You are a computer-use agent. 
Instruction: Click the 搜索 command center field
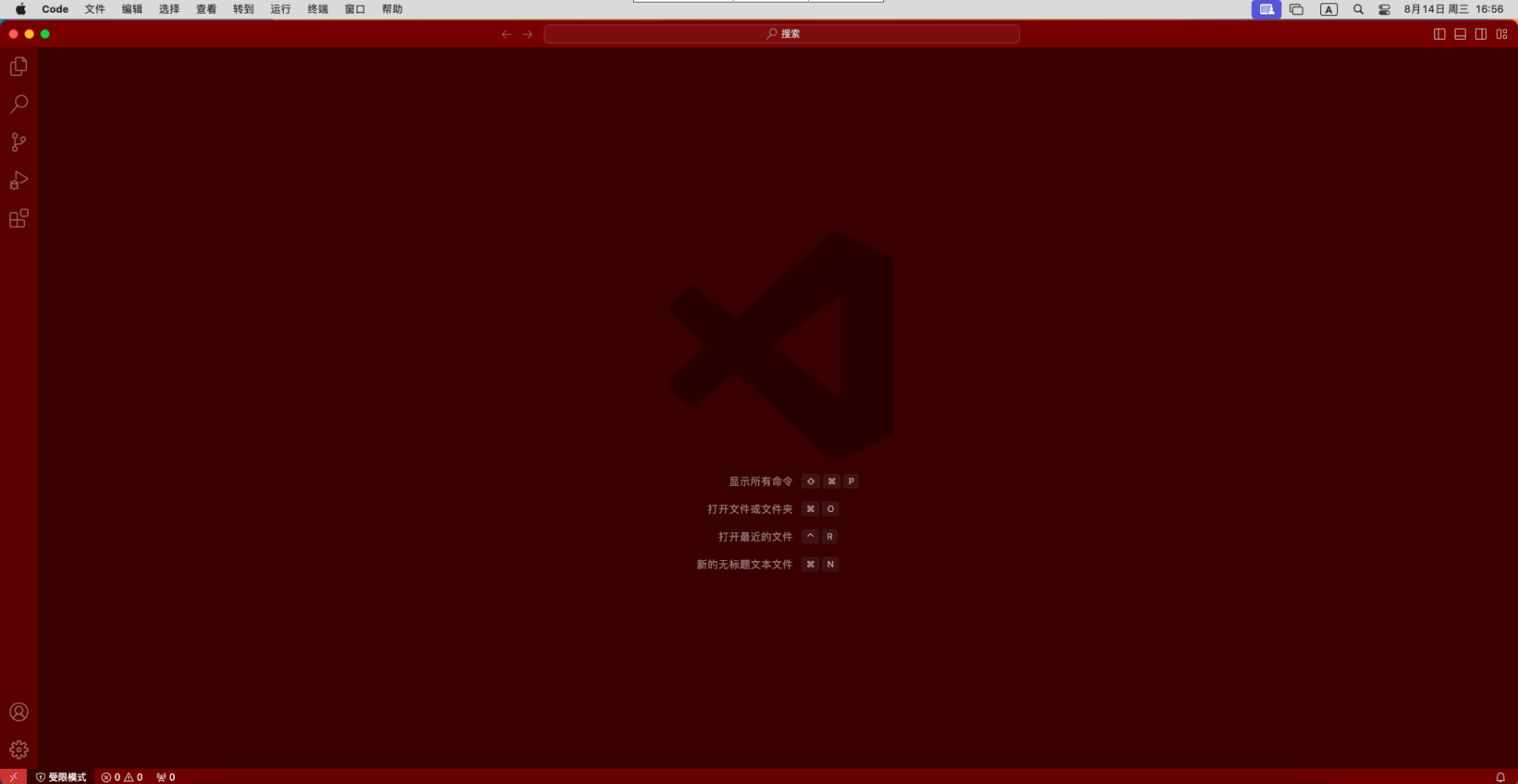[x=781, y=34]
